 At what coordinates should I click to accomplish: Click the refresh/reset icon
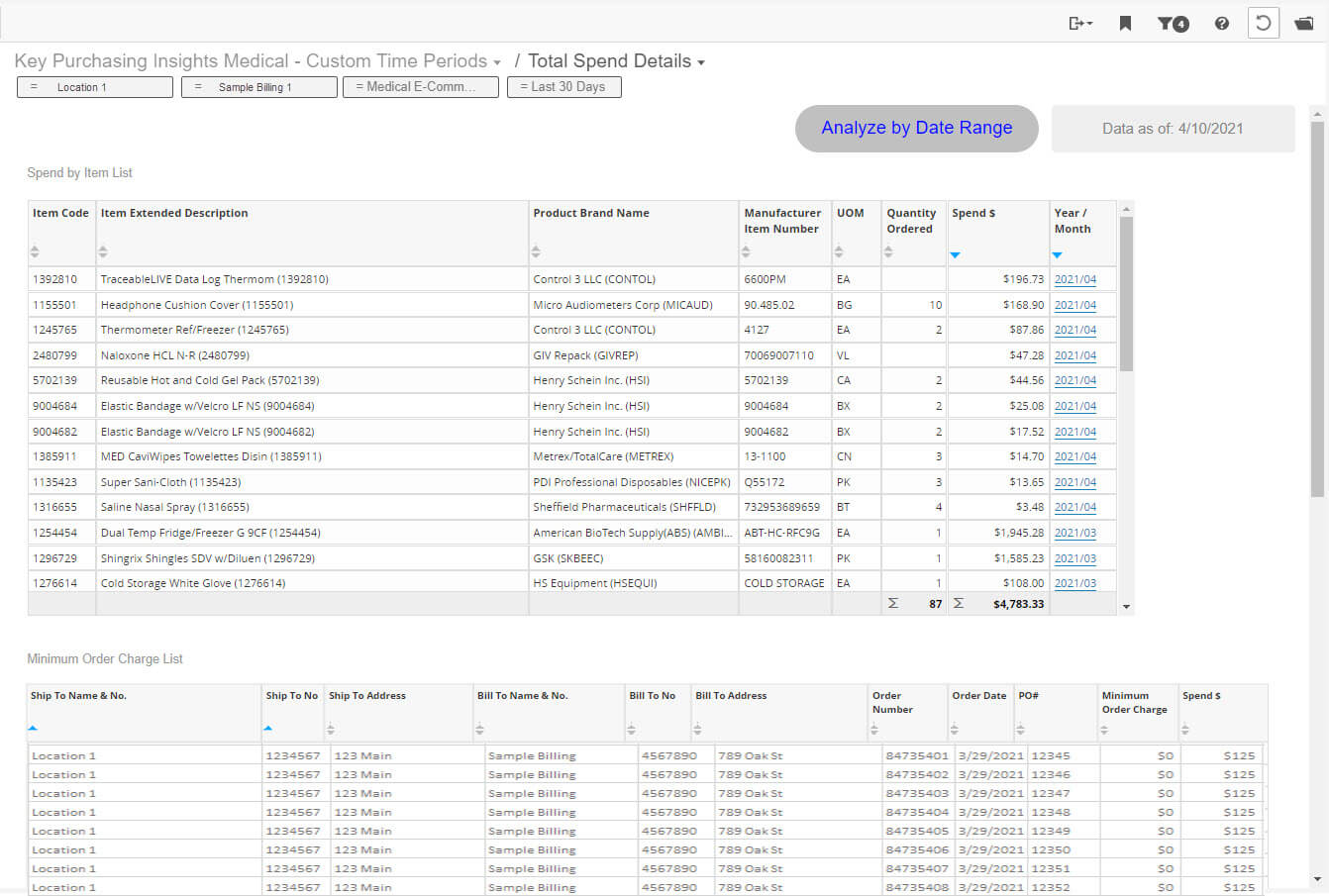click(1263, 21)
